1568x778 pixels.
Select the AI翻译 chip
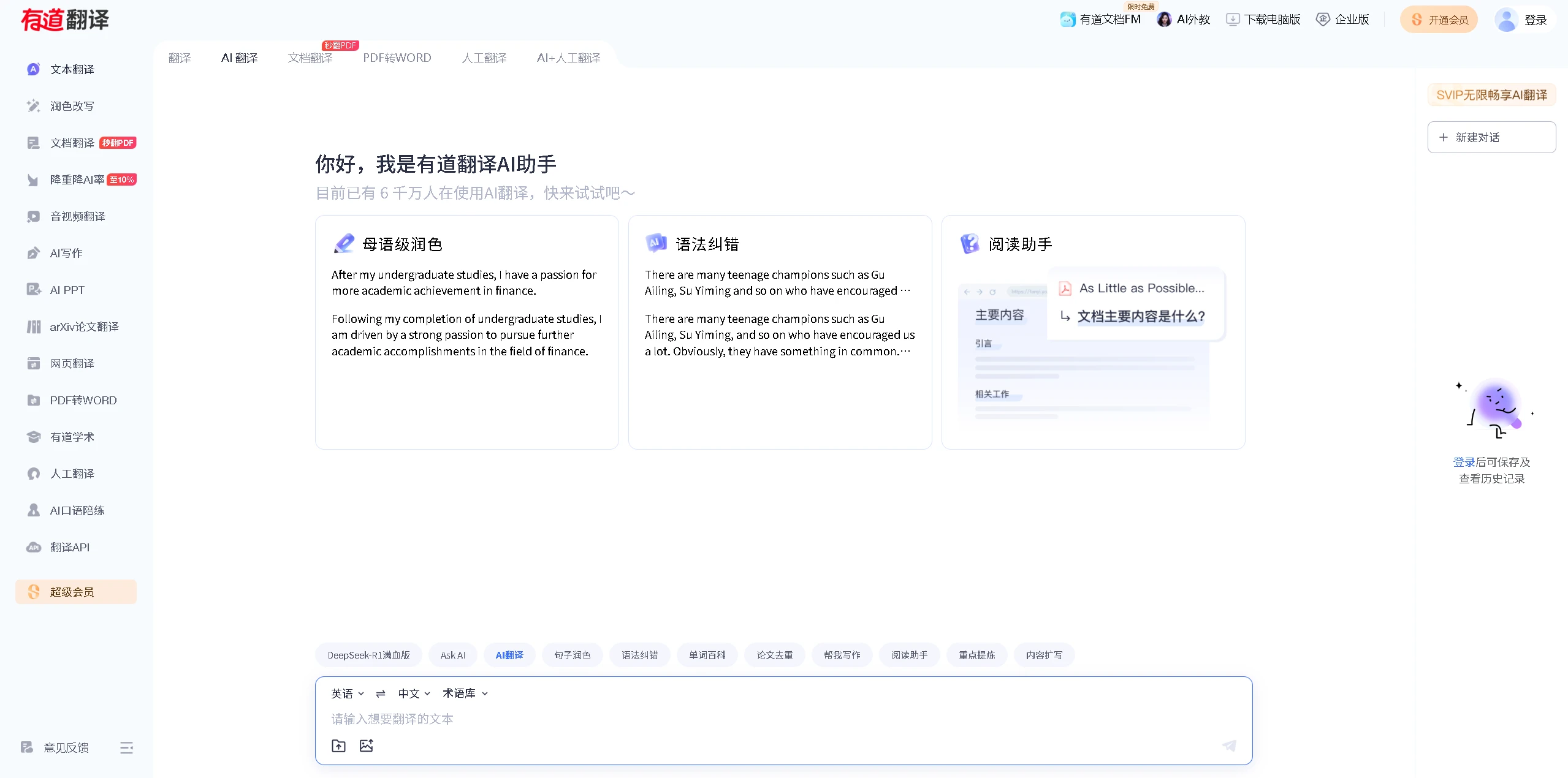pyautogui.click(x=509, y=655)
